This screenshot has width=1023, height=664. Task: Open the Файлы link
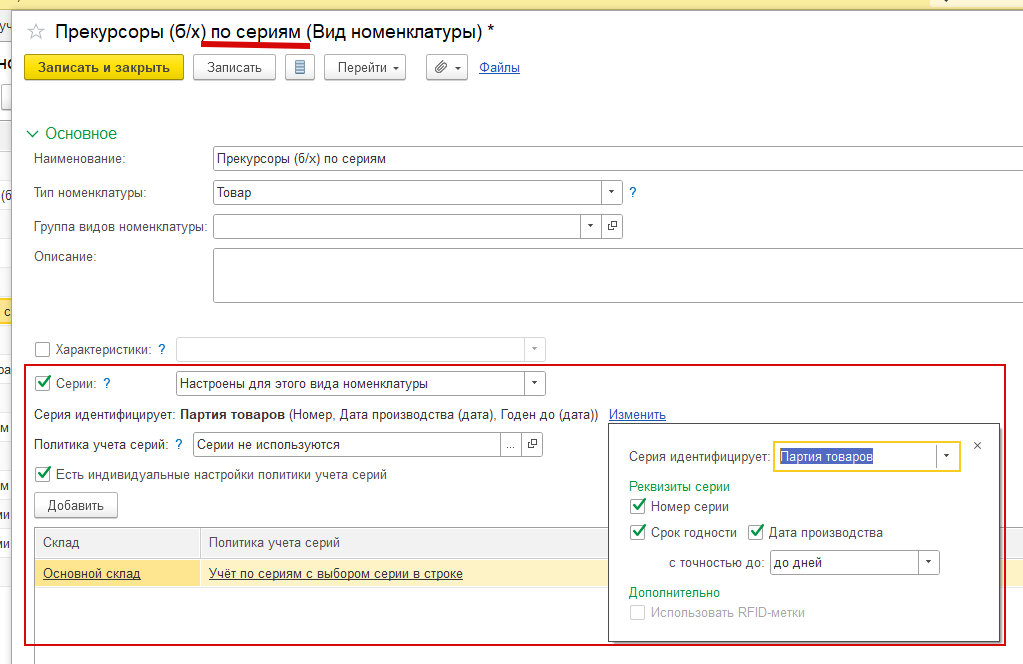pyautogui.click(x=499, y=67)
